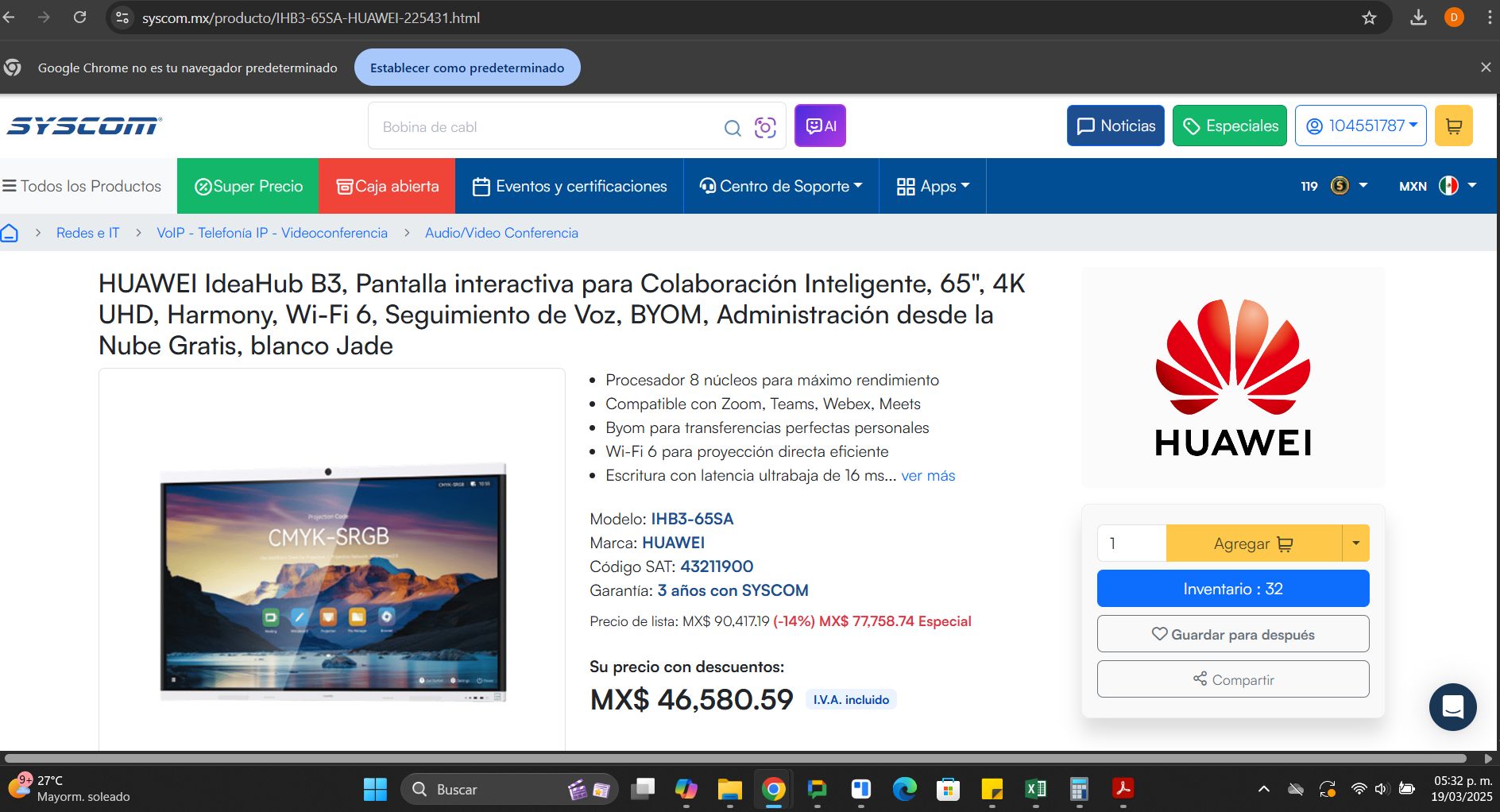Open Wi-Fi network tray icon
The image size is (1500, 812).
tap(1359, 789)
